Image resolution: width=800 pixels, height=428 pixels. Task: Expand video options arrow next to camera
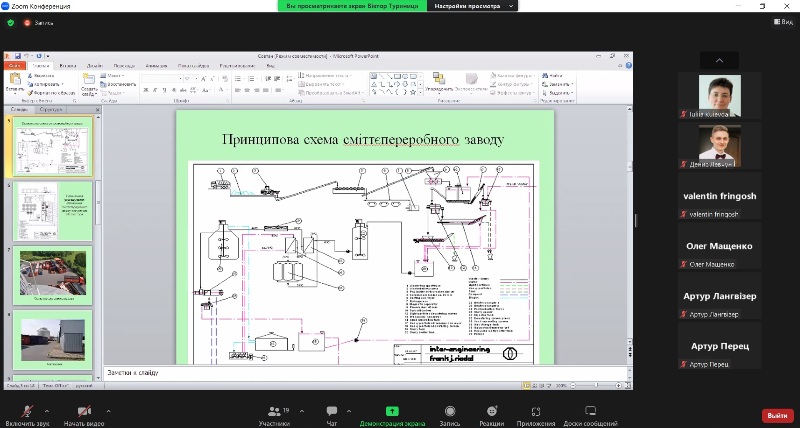pos(109,410)
